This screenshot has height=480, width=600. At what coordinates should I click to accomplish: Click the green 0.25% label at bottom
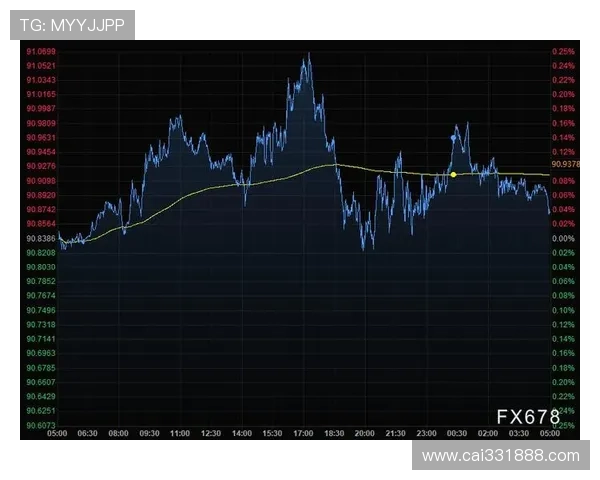coord(562,425)
